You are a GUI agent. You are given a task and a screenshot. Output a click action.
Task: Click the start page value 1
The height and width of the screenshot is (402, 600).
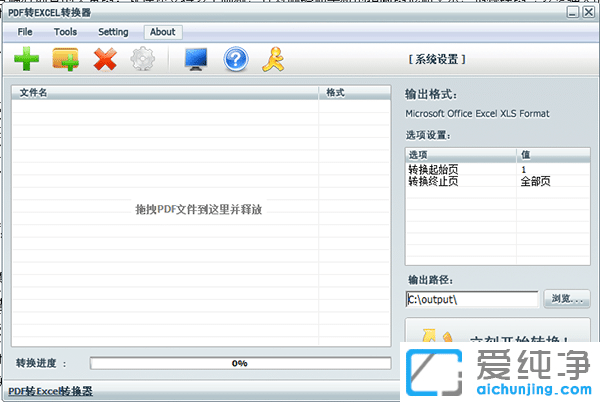(x=523, y=169)
